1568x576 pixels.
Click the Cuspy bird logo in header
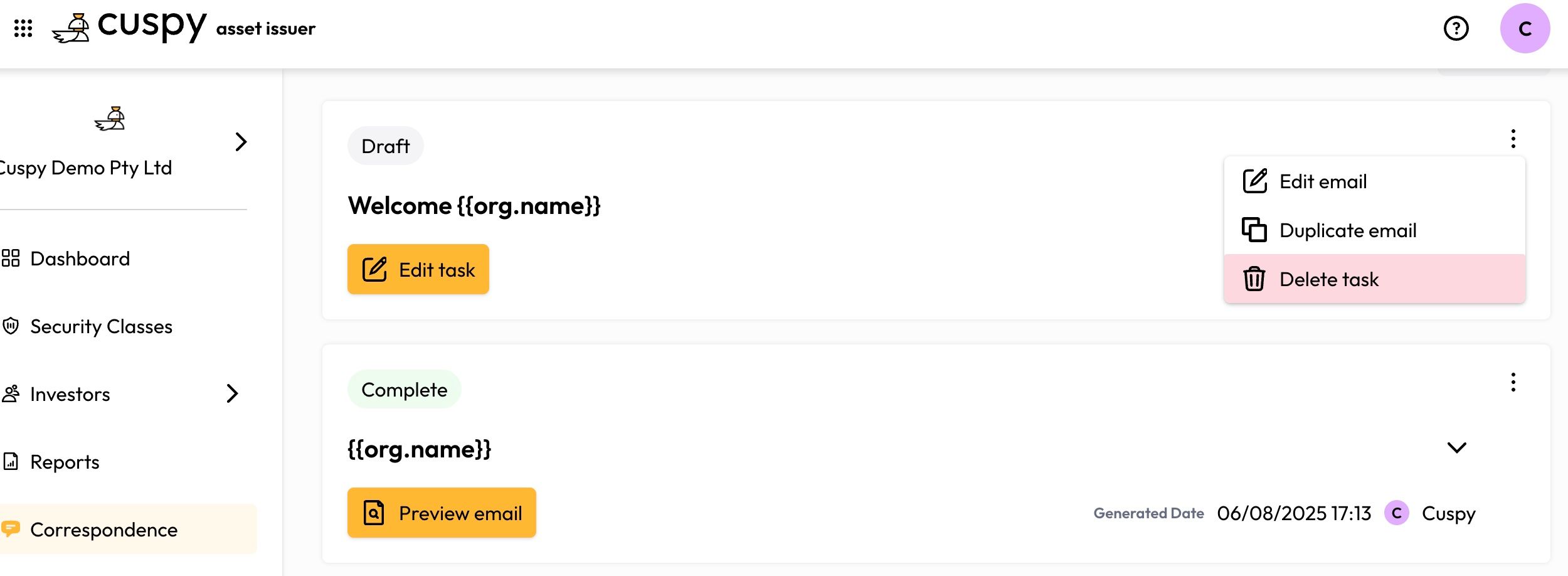(72, 28)
